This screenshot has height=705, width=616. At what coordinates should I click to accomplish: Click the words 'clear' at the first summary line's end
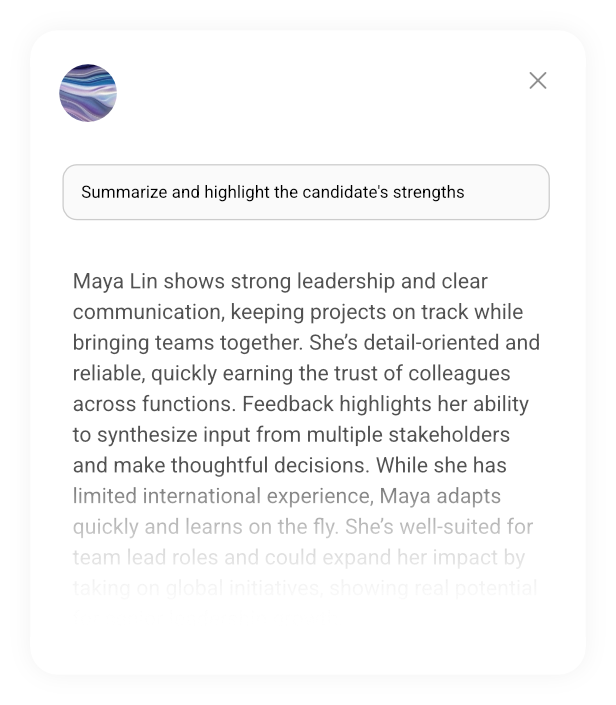pos(464,281)
